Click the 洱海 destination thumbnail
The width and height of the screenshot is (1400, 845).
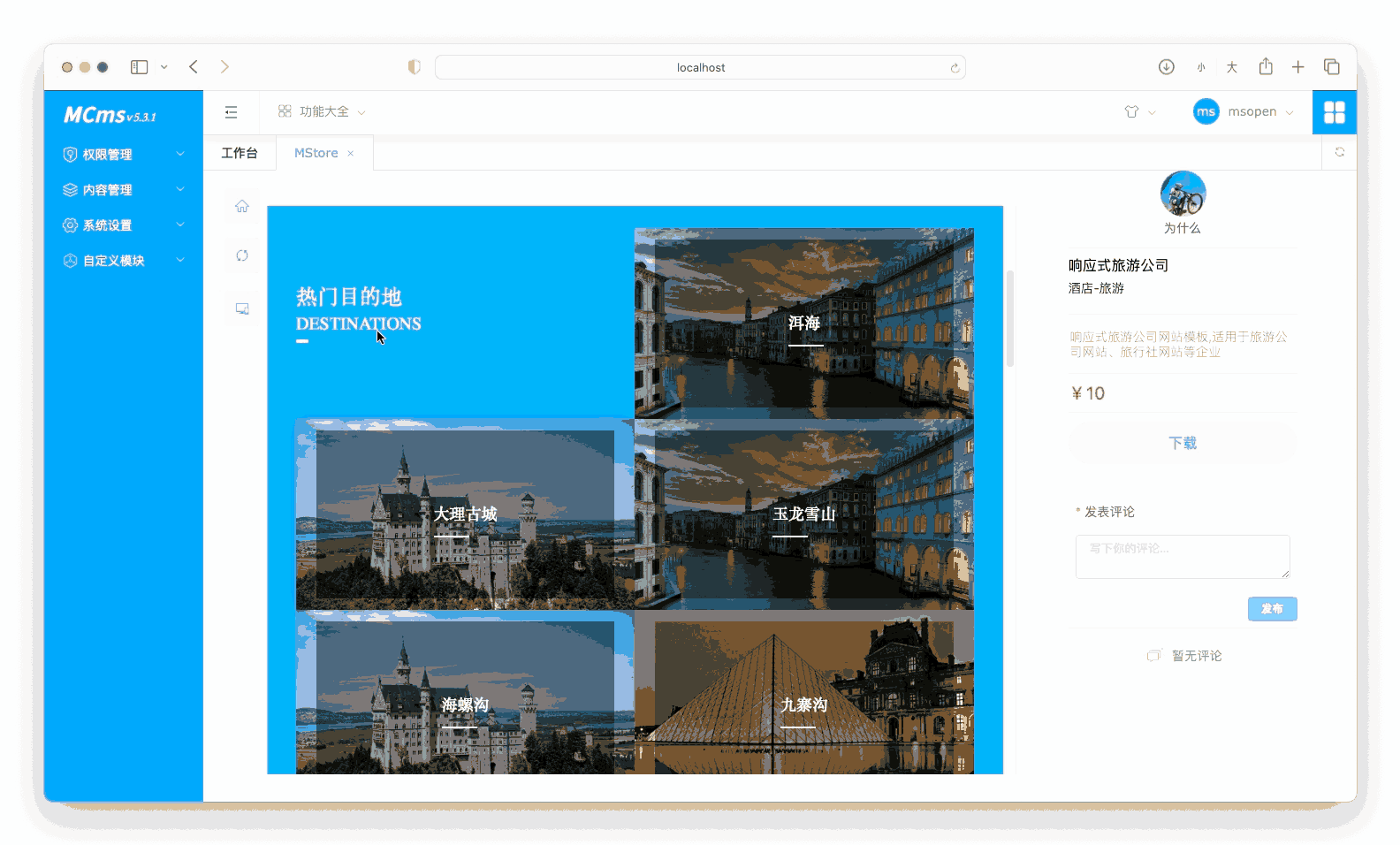click(803, 324)
